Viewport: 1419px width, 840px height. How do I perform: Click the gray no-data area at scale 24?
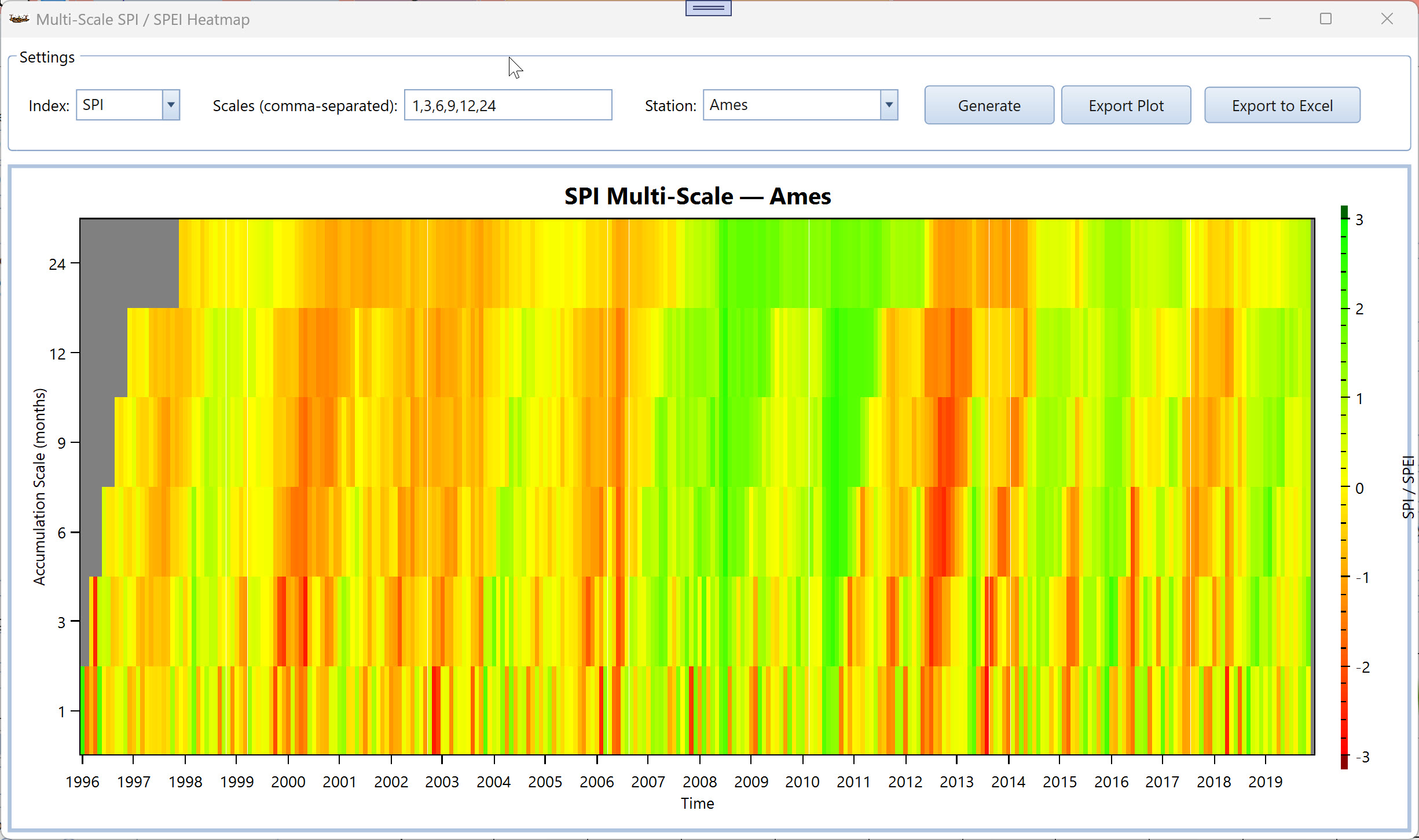[129, 263]
